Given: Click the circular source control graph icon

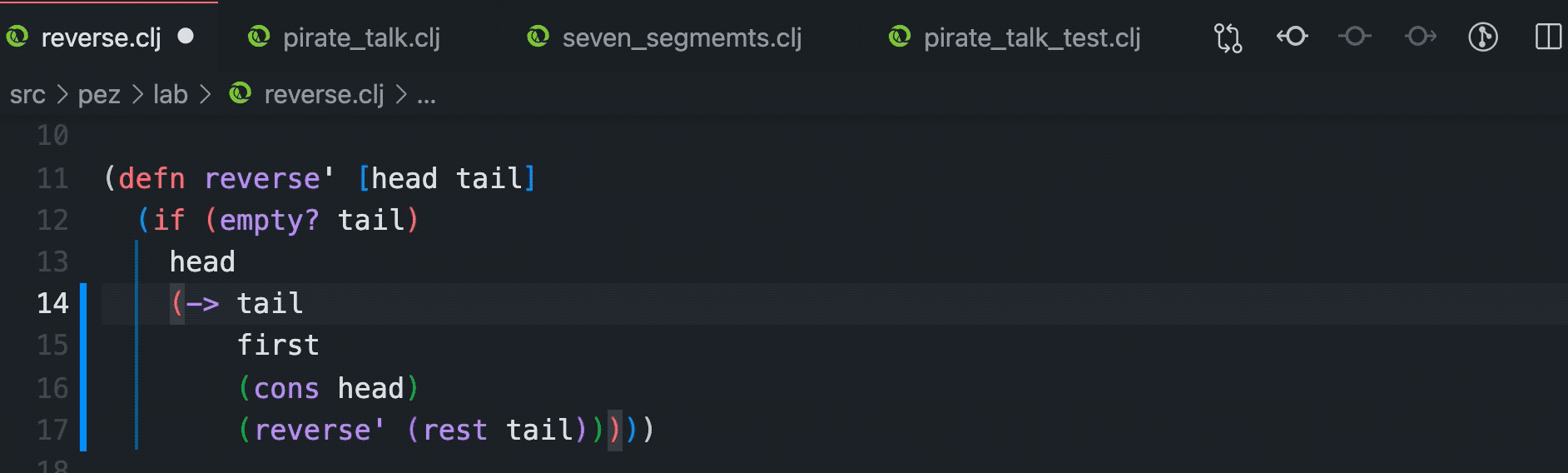Looking at the screenshot, I should pos(1483,37).
